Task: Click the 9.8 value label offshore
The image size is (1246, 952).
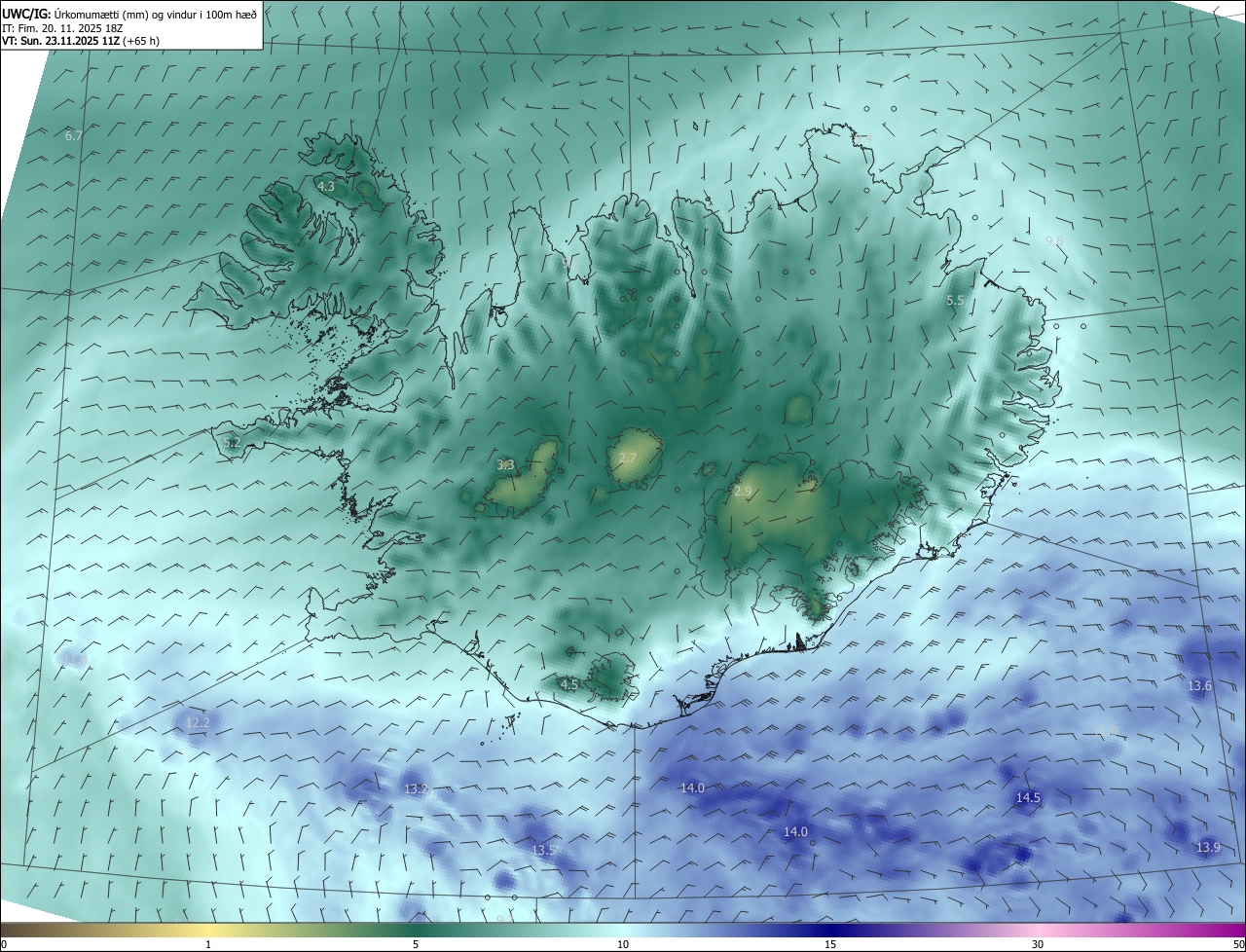Action: pyautogui.click(x=1055, y=240)
